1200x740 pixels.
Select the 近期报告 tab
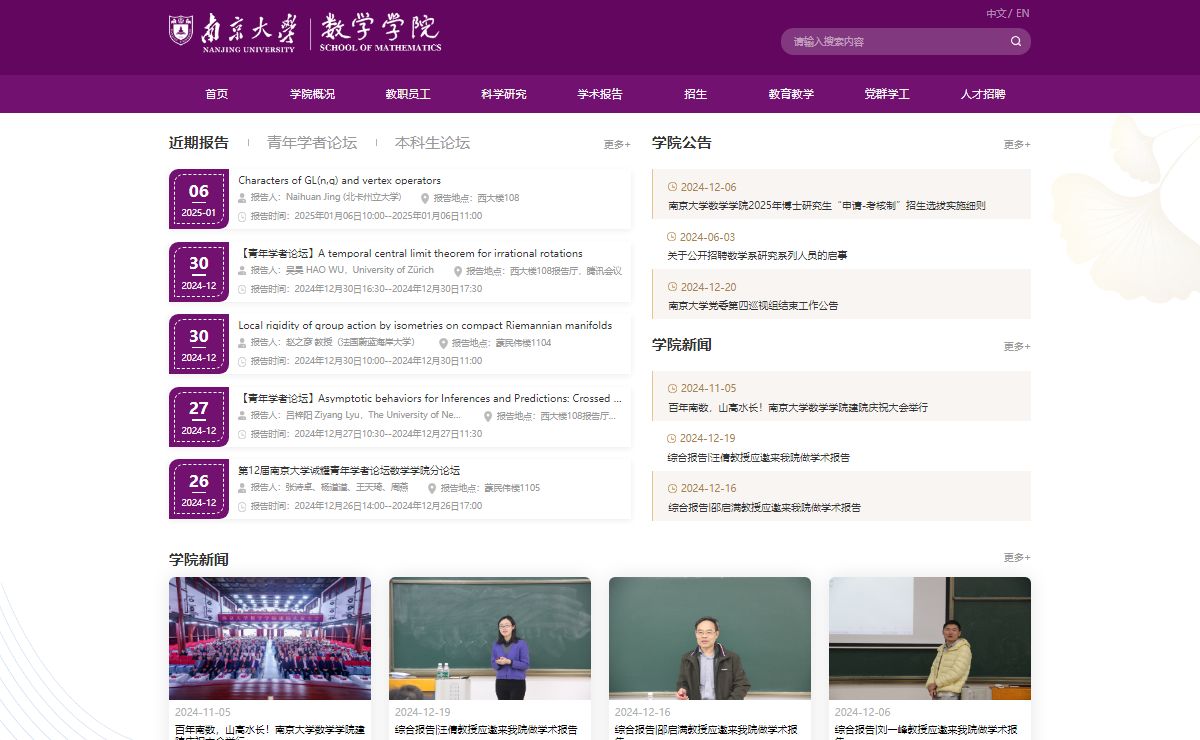tap(199, 143)
